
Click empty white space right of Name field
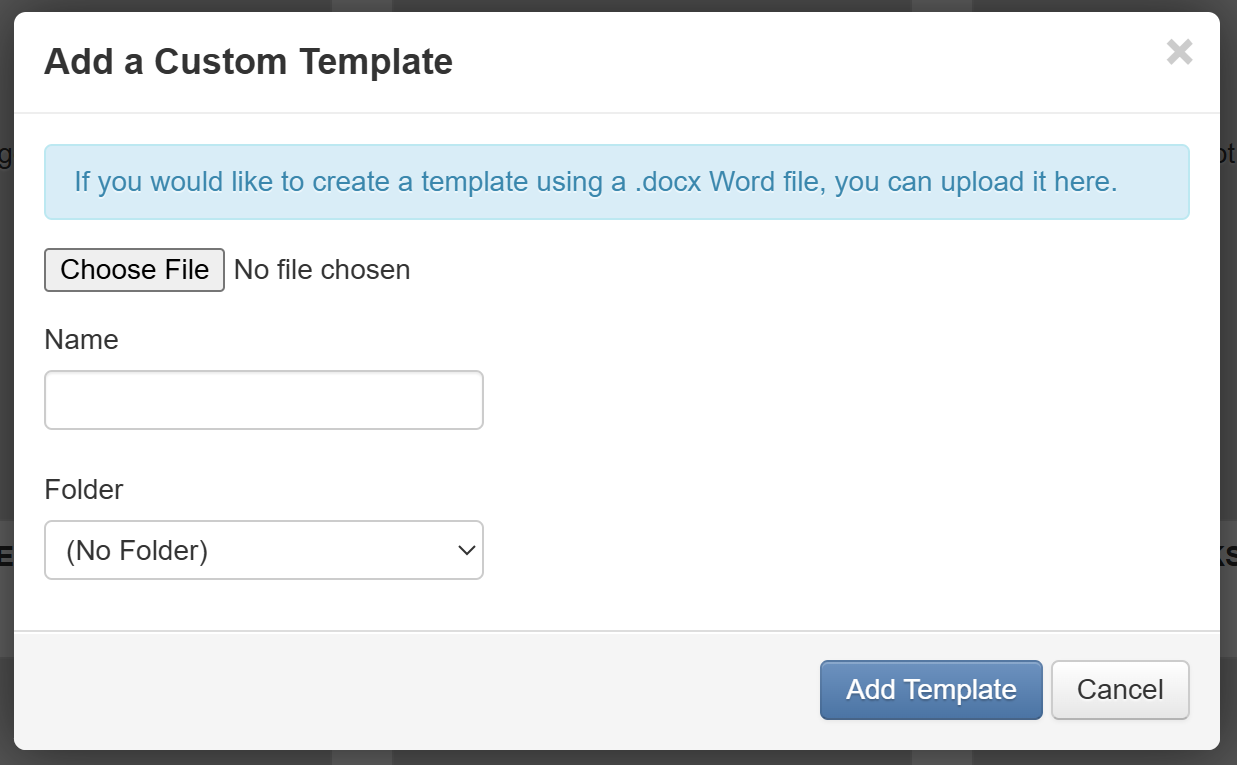[x=800, y=400]
